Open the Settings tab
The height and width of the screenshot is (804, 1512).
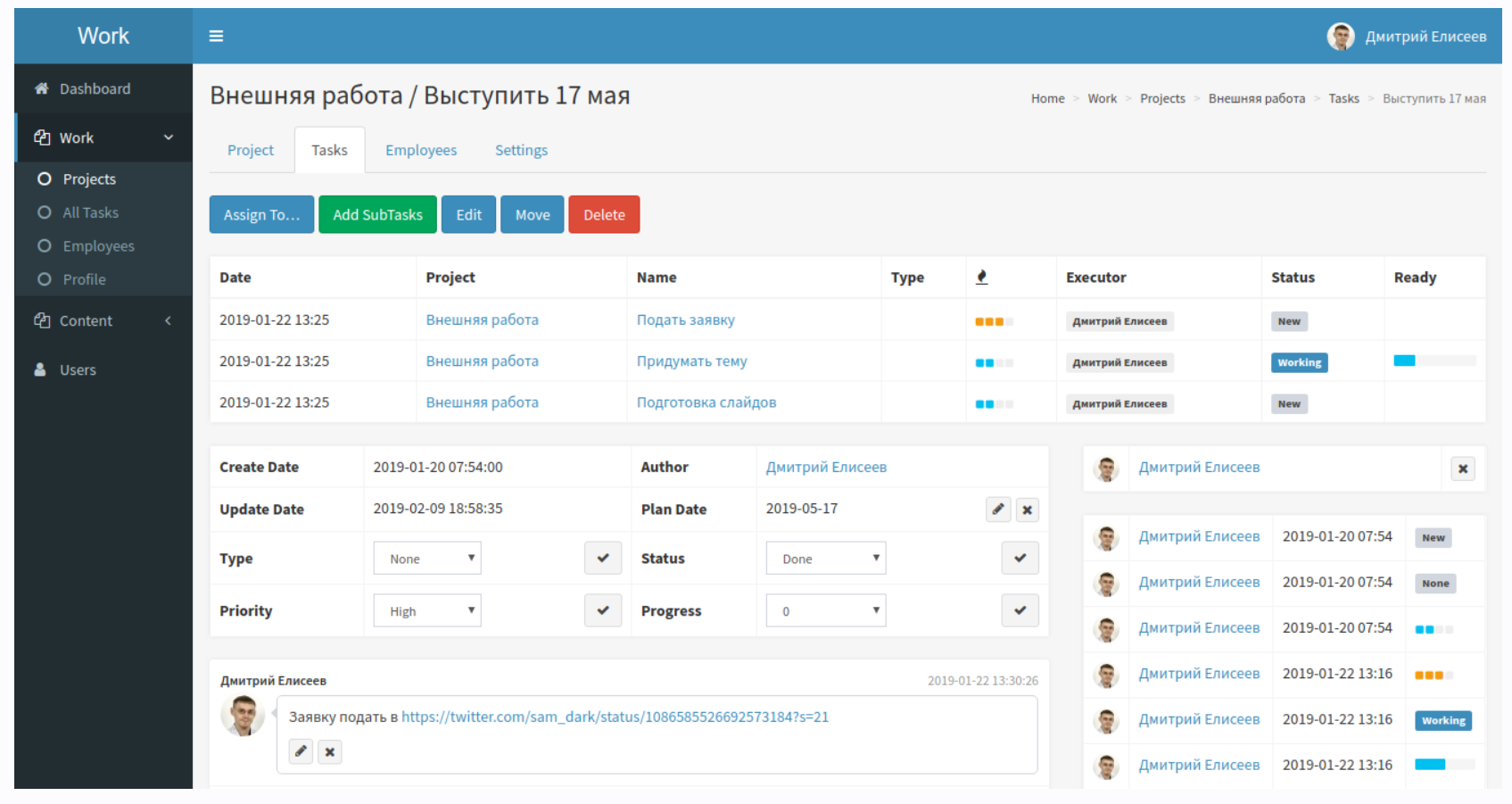pos(521,150)
